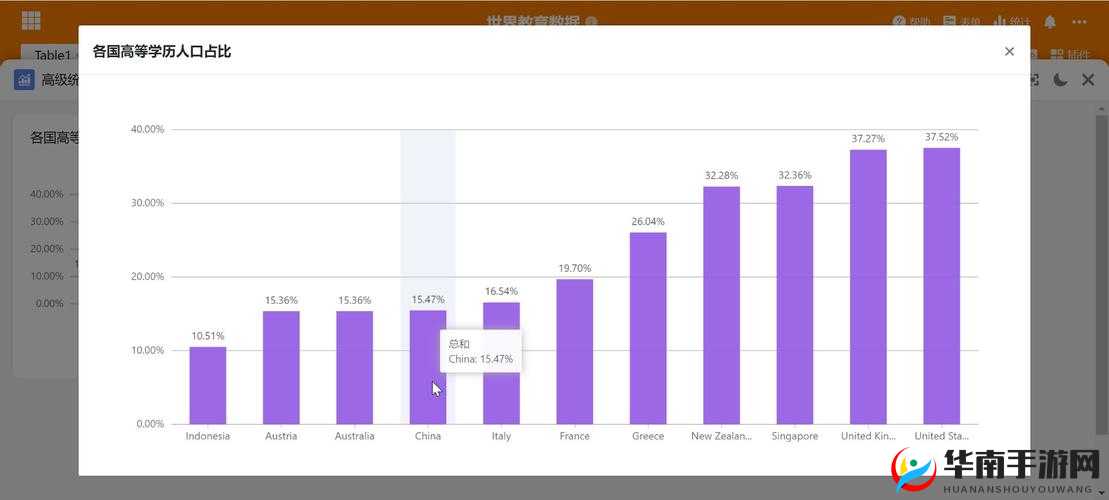Open the three-dot more options menu
The height and width of the screenshot is (500, 1109).
[x=1079, y=22]
